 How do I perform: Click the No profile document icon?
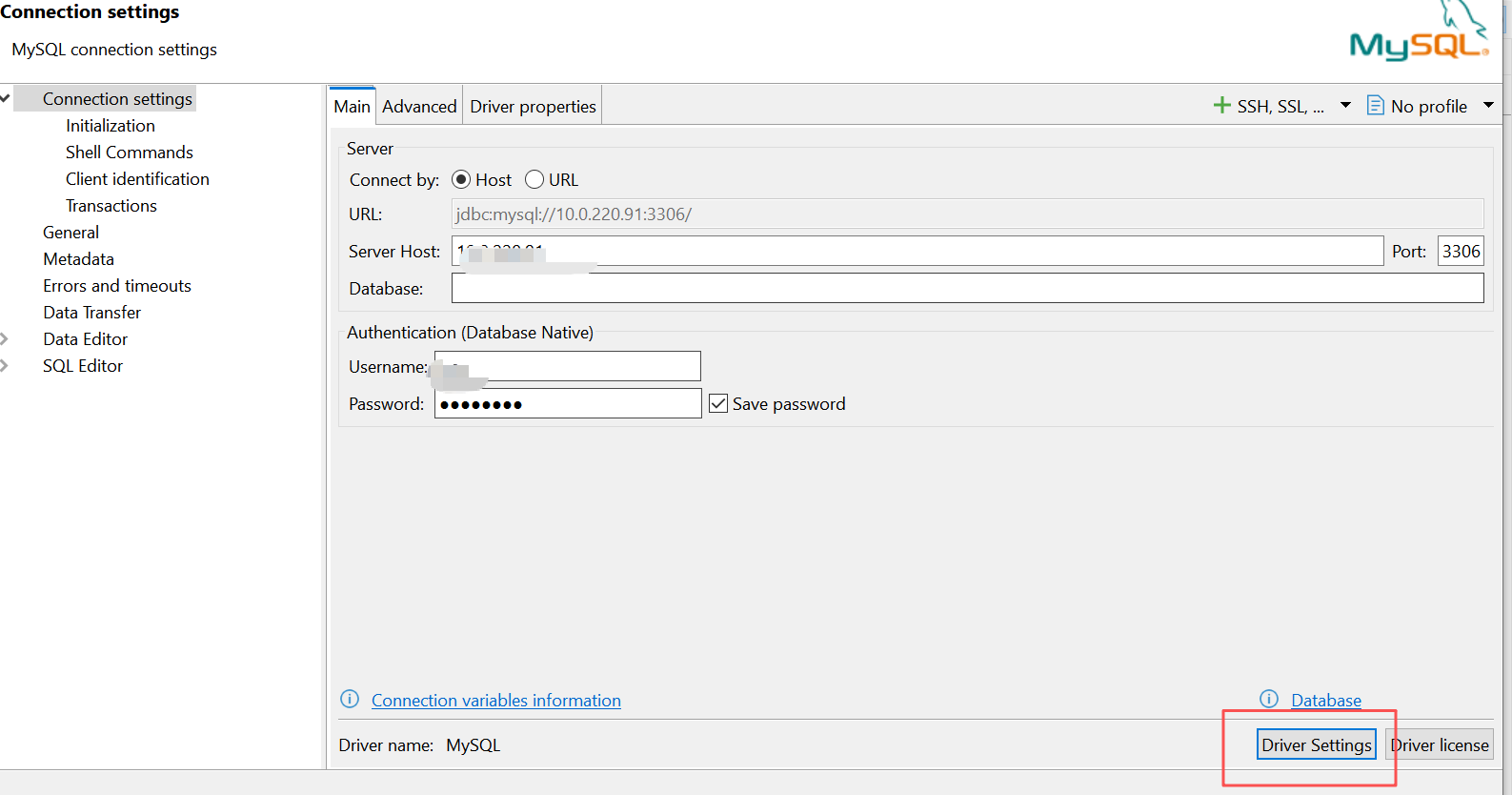pyautogui.click(x=1375, y=106)
